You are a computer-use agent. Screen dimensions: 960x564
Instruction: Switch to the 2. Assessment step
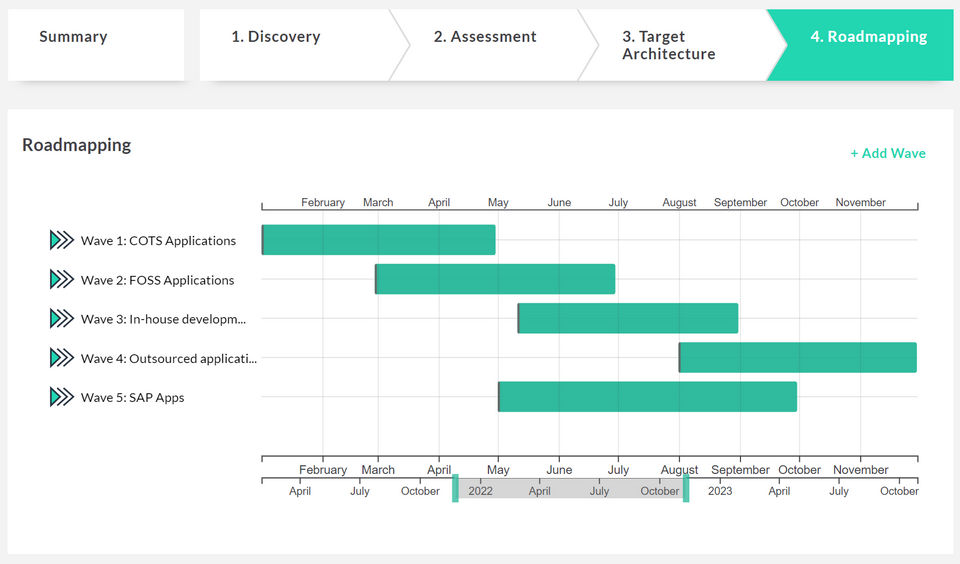[485, 37]
